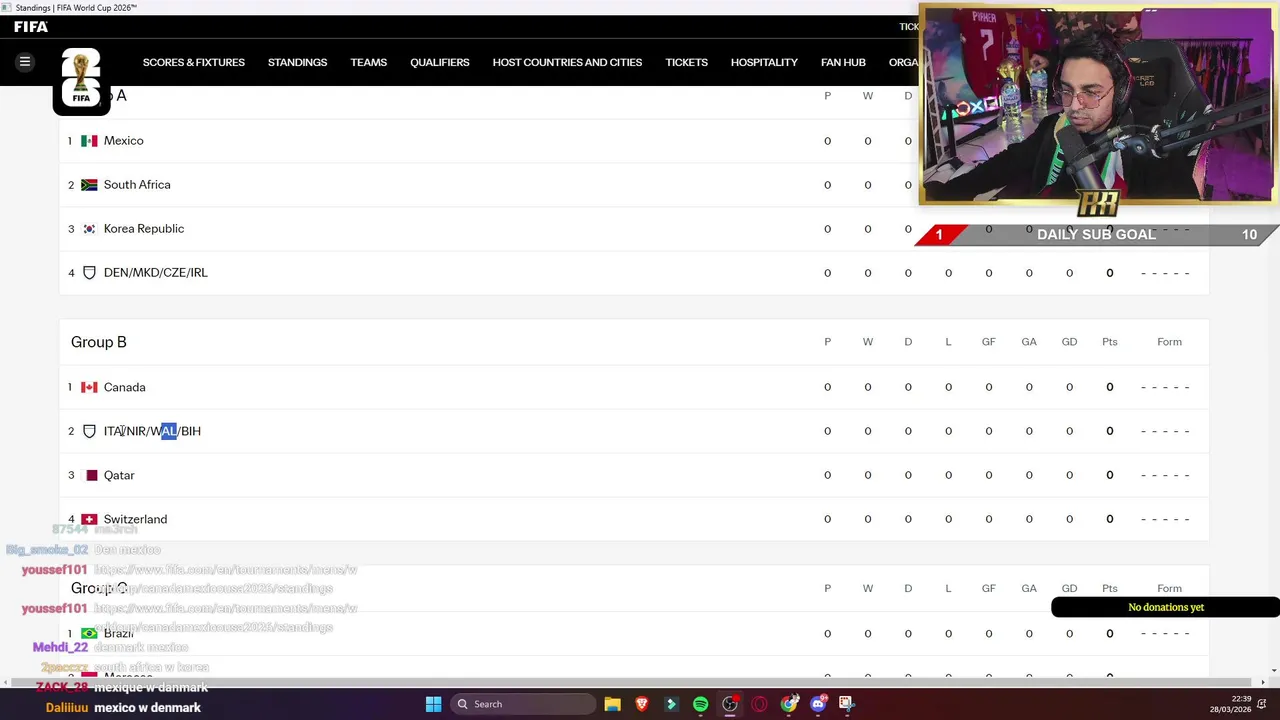Click the Daily Sub Goal progress bar
This screenshot has height=720, width=1280.
1097,235
